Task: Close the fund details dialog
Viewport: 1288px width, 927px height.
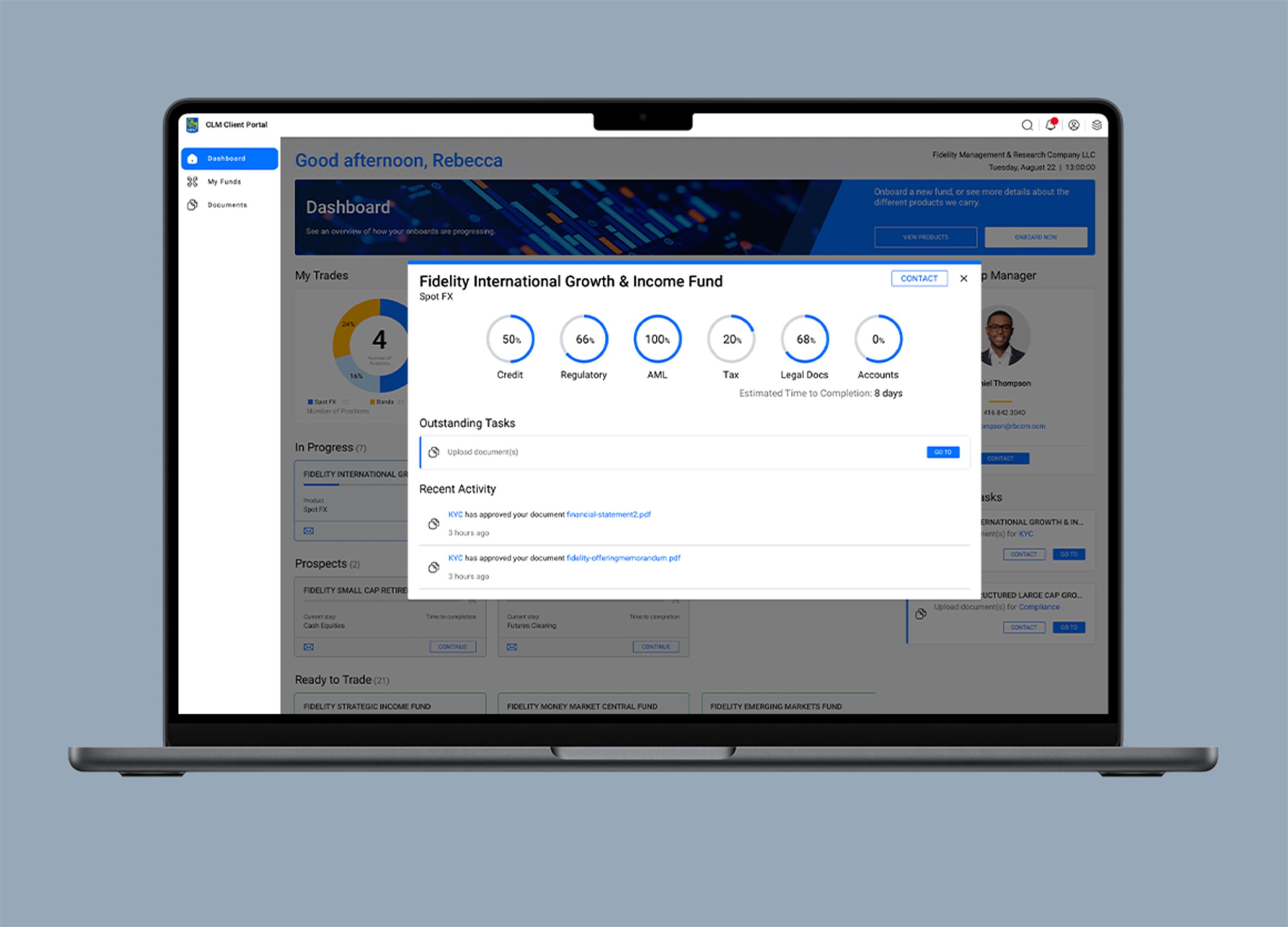Action: click(964, 278)
